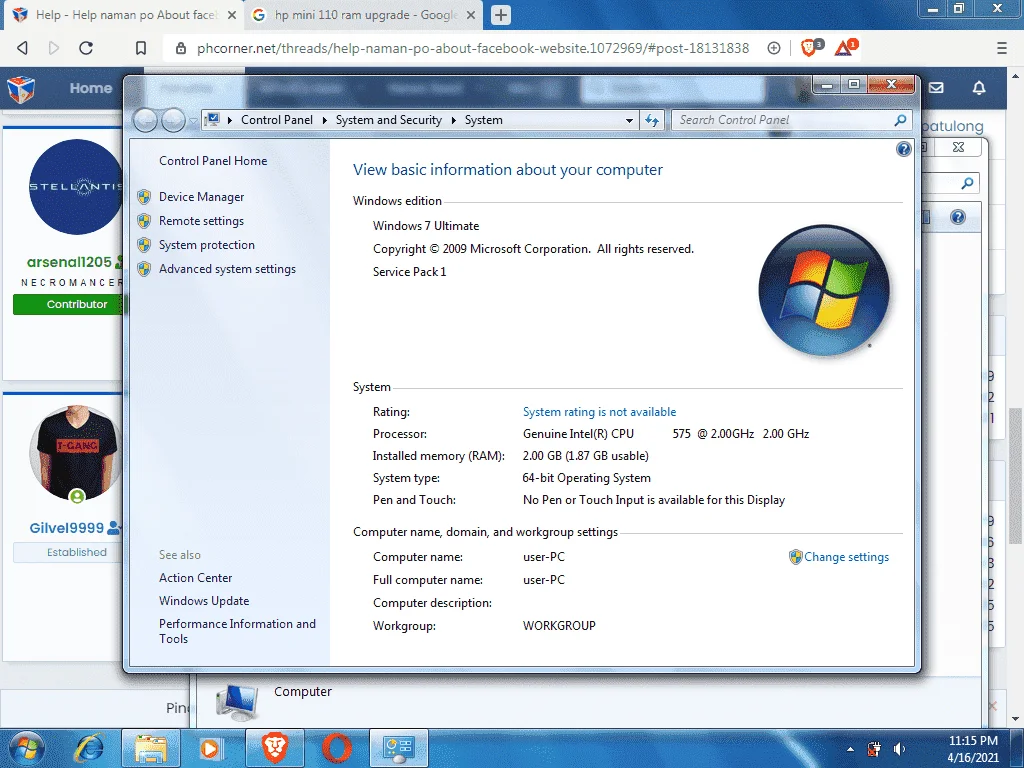Close the Google search tab
The image size is (1024, 768).
pyautogui.click(x=471, y=15)
